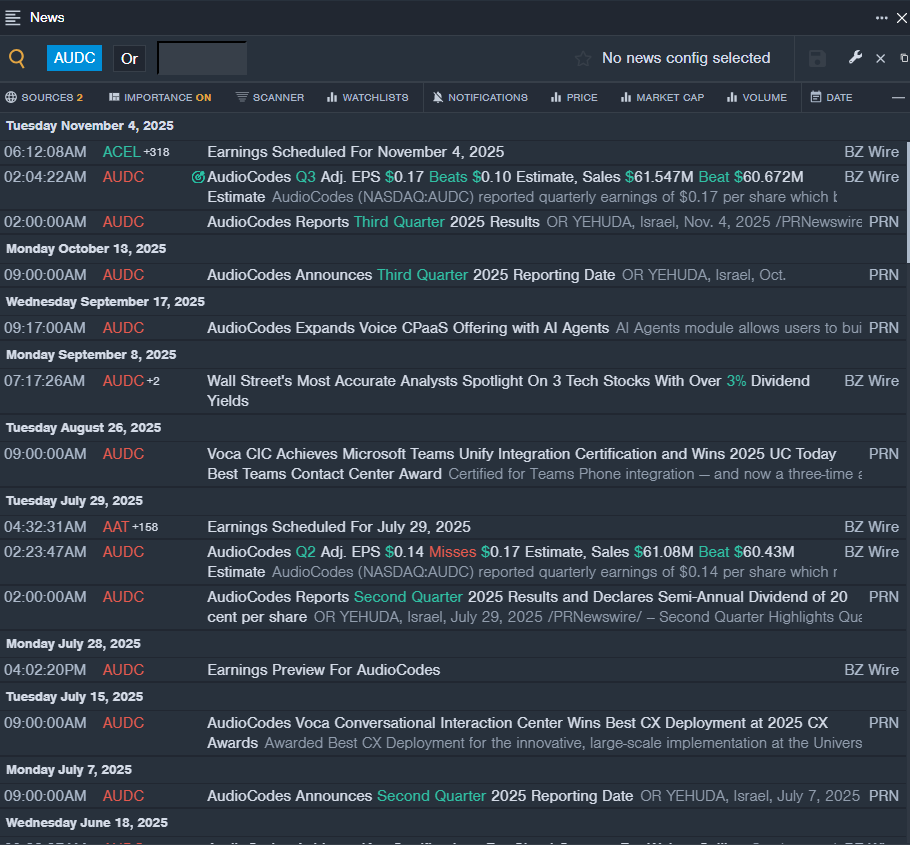Expand the Market Cap filter

point(662,97)
